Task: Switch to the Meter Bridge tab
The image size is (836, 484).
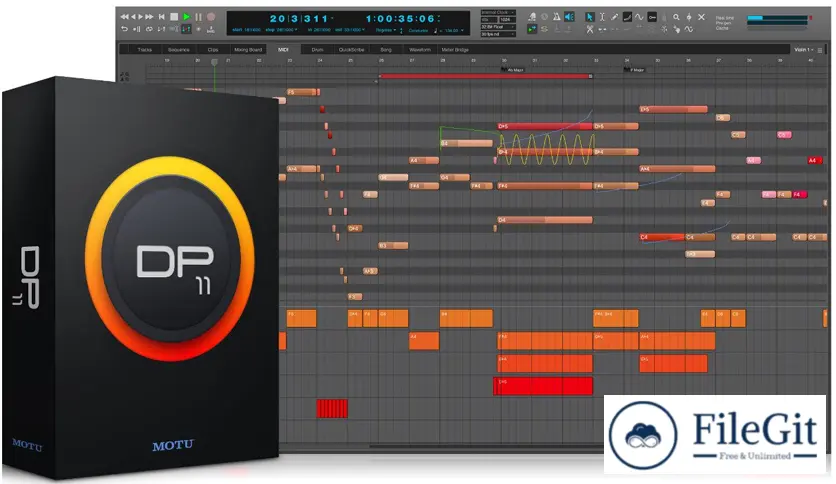Action: pos(455,50)
